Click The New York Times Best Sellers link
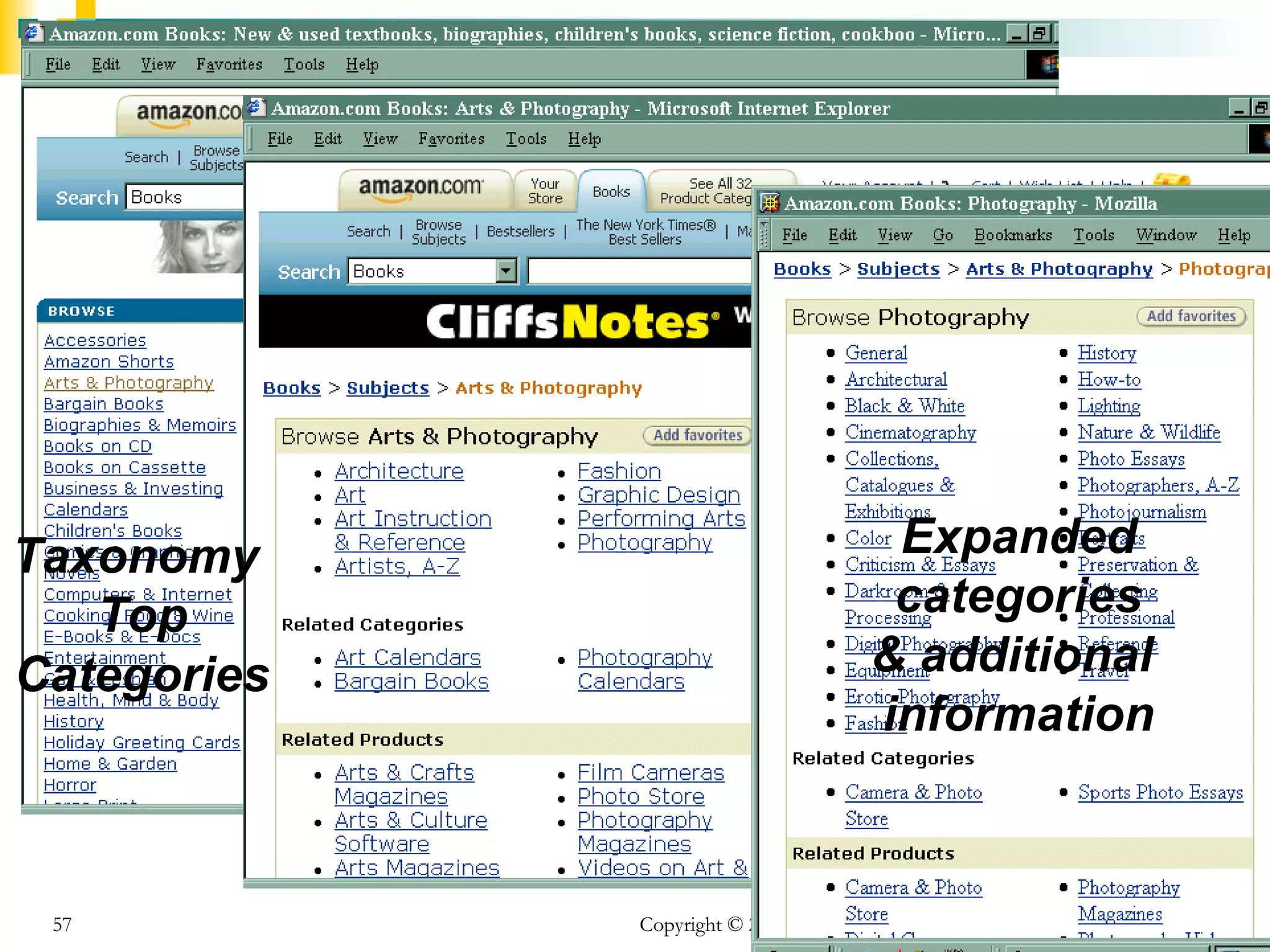Image resolution: width=1270 pixels, height=952 pixels. (646, 232)
